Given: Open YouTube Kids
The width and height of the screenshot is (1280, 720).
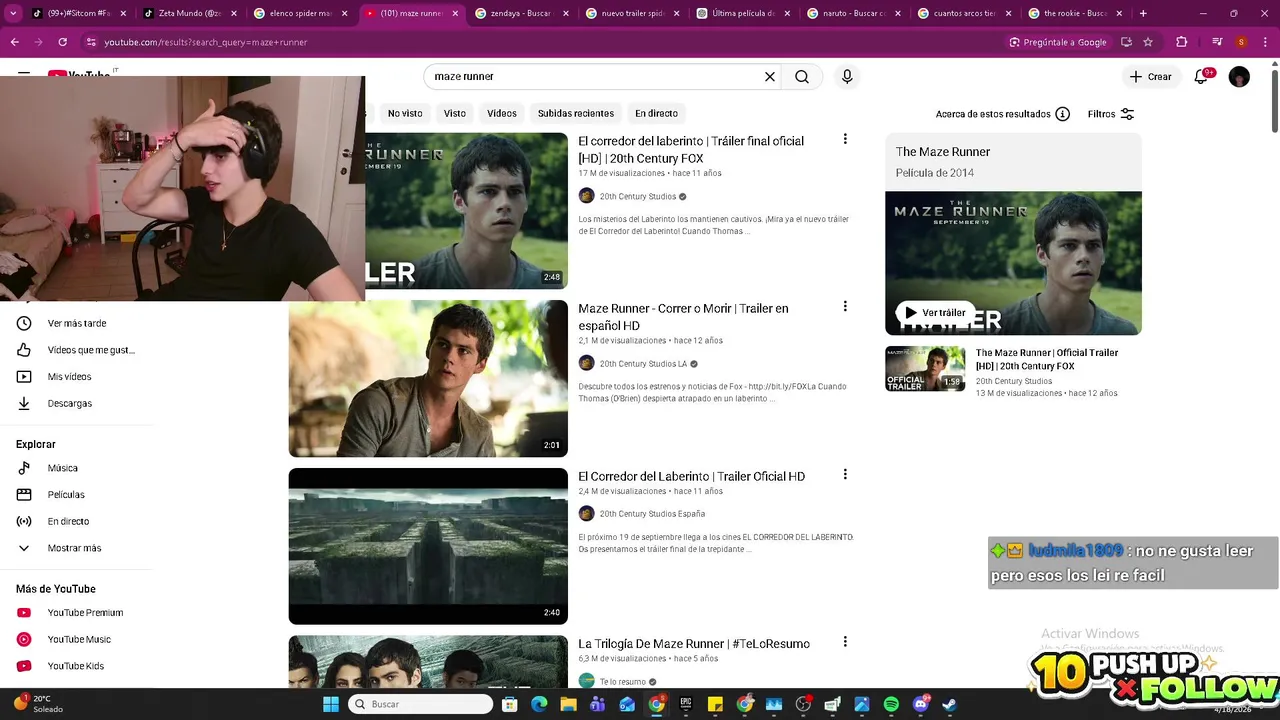Looking at the screenshot, I should (76, 666).
